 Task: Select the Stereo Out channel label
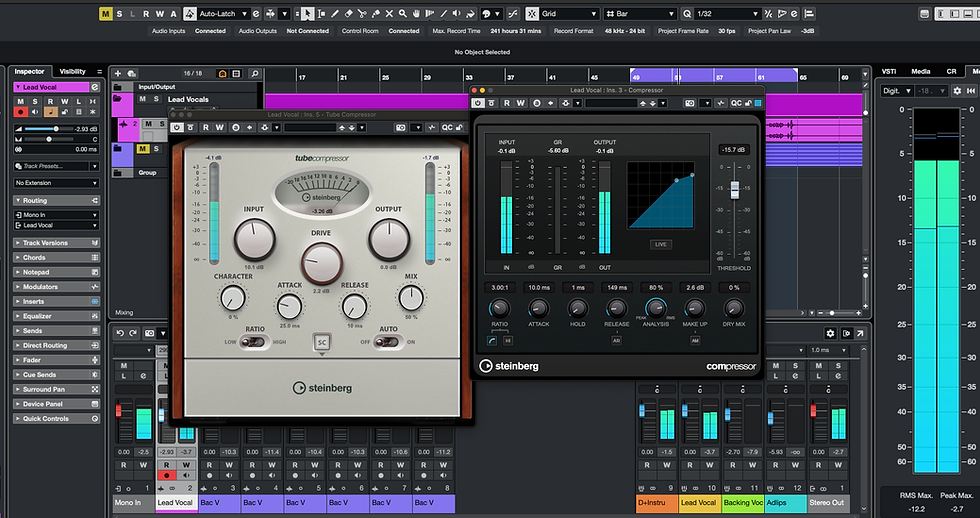pyautogui.click(x=827, y=502)
